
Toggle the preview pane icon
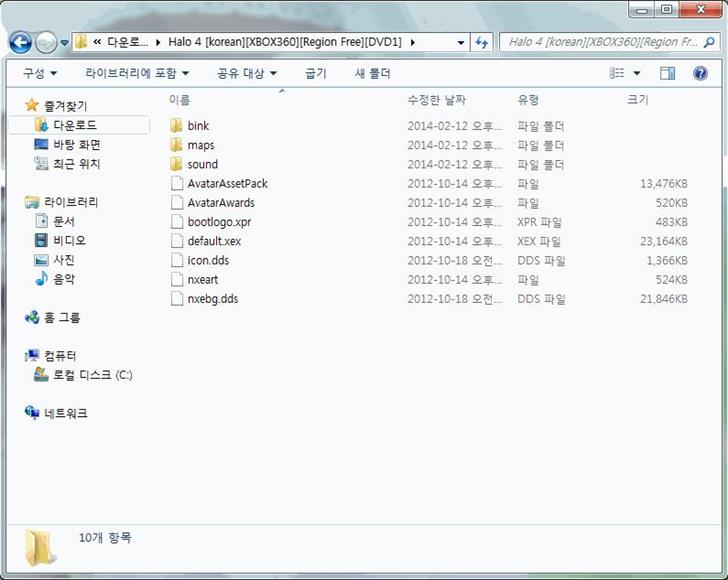click(x=668, y=73)
